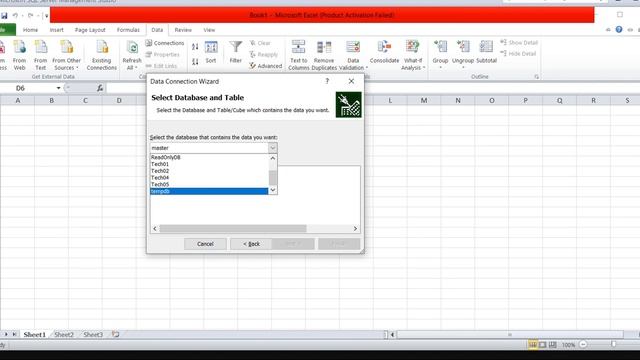Click Show Detail in Outline group

pyautogui.click(x=519, y=42)
